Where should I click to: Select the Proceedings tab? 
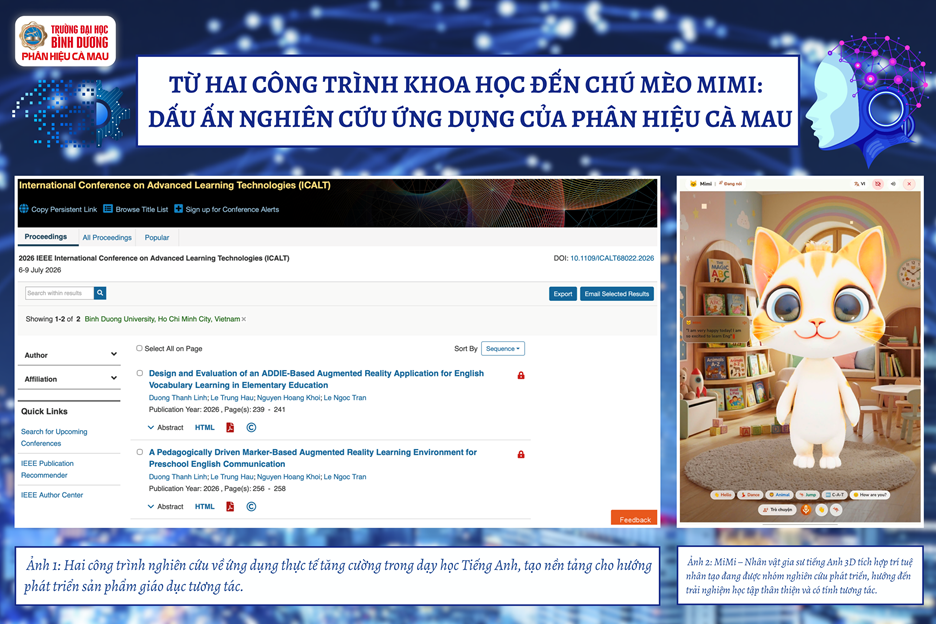pyautogui.click(x=46, y=237)
